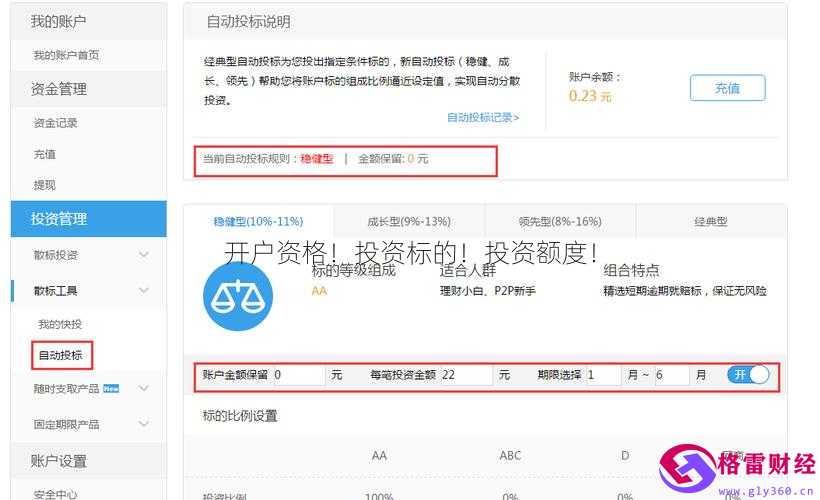Screen dimensions: 820x500
Task: Expand the 固定期限产品 chevron
Action: coord(144,424)
